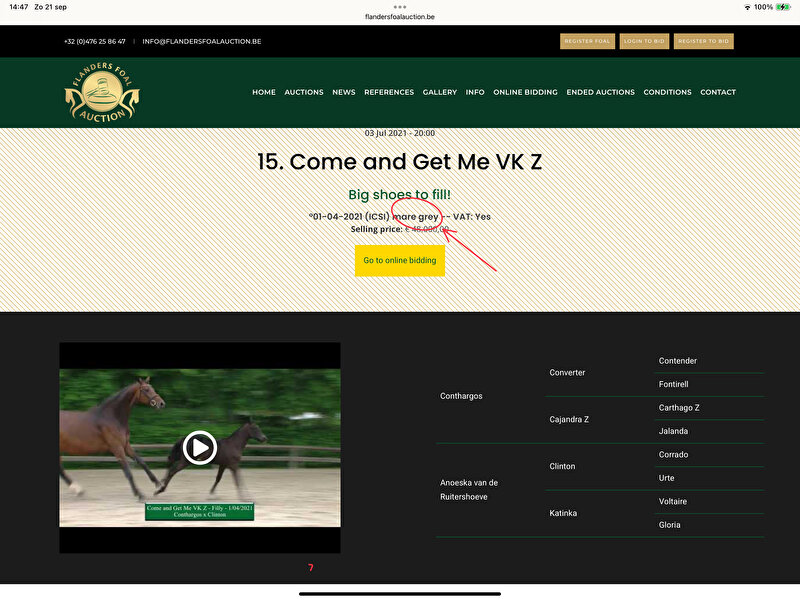Open the Auctions menu item
800x600 pixels.
click(304, 92)
